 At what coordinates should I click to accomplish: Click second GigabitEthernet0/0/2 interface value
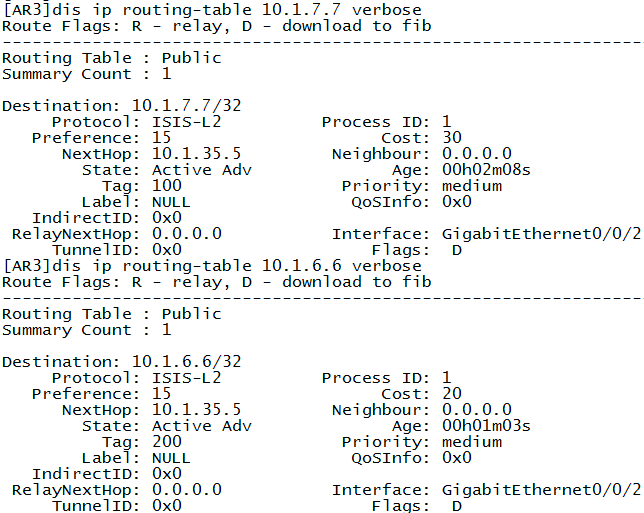[x=541, y=490]
